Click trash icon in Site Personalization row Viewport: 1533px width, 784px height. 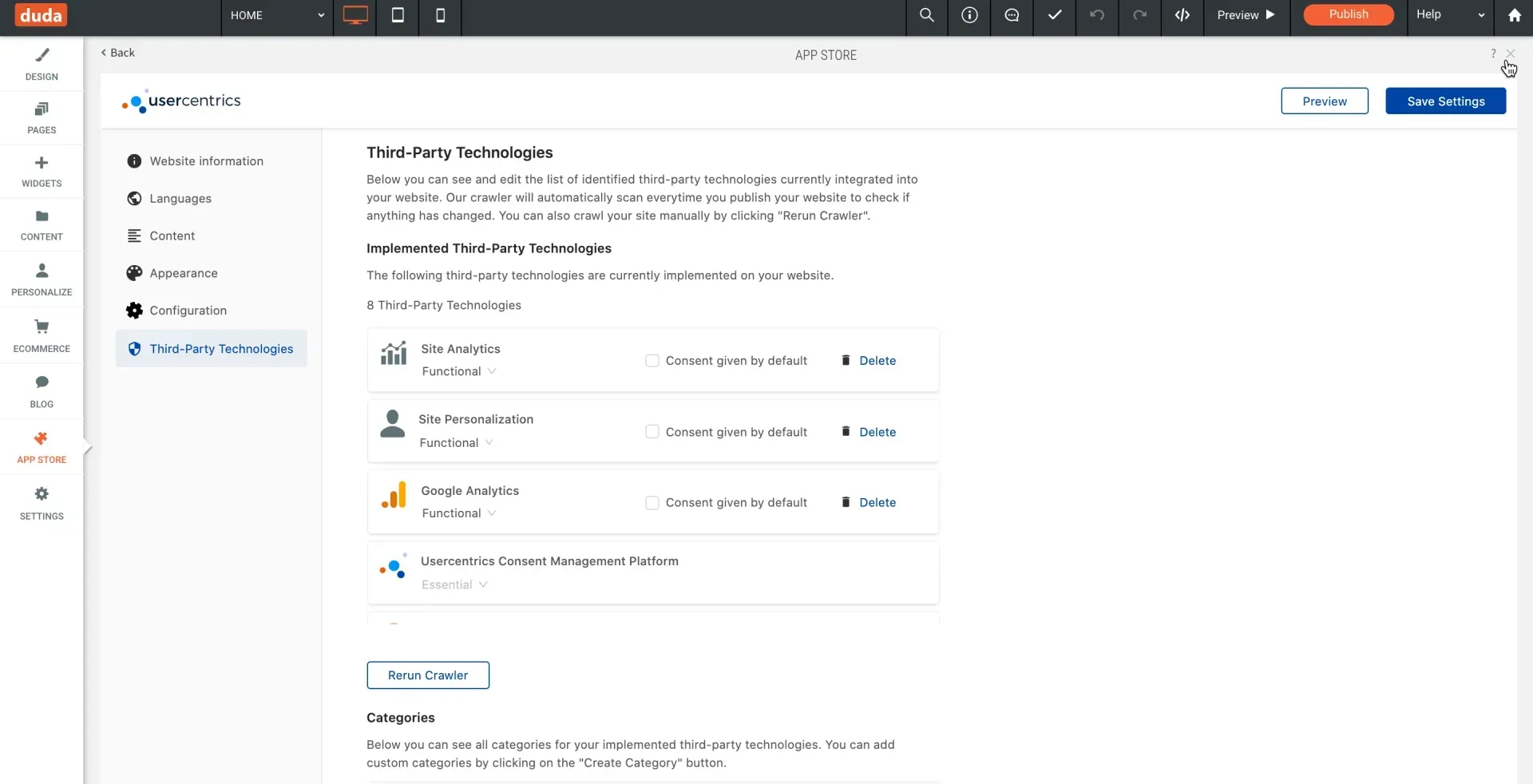(846, 432)
